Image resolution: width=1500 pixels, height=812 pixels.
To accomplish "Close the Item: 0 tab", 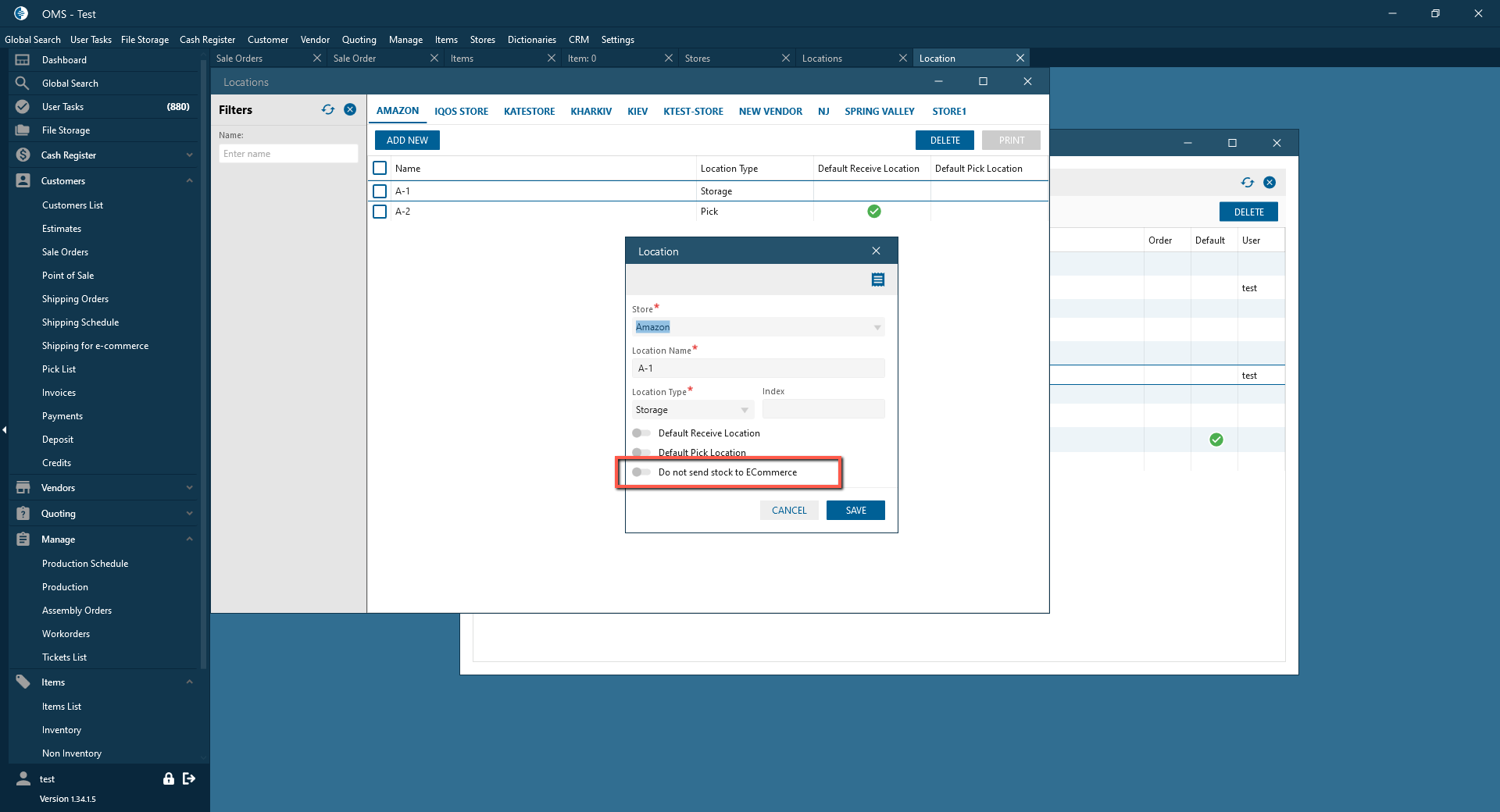I will tap(669, 59).
